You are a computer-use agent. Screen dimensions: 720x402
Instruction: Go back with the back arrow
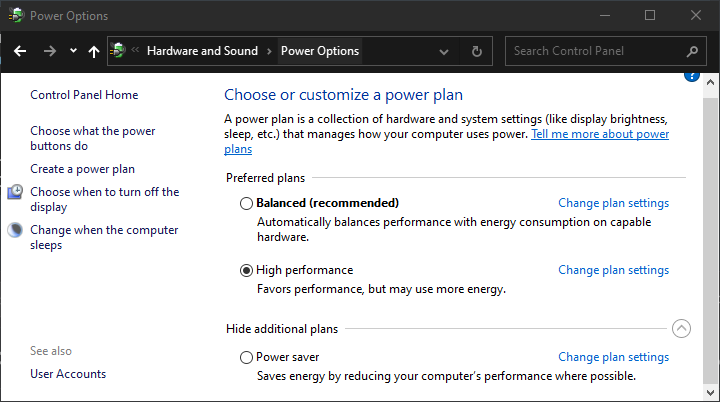(20, 51)
